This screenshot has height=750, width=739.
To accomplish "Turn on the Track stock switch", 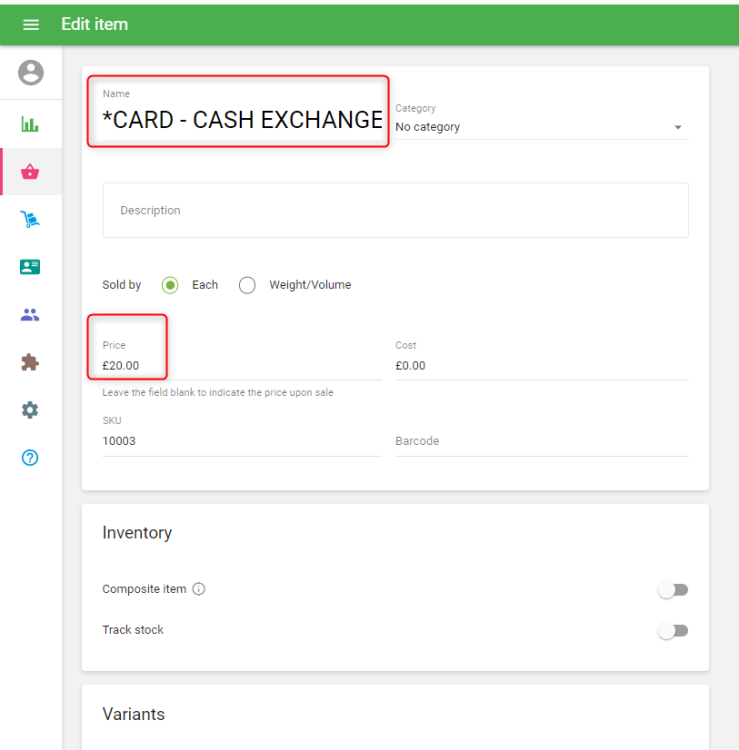I will [673, 631].
